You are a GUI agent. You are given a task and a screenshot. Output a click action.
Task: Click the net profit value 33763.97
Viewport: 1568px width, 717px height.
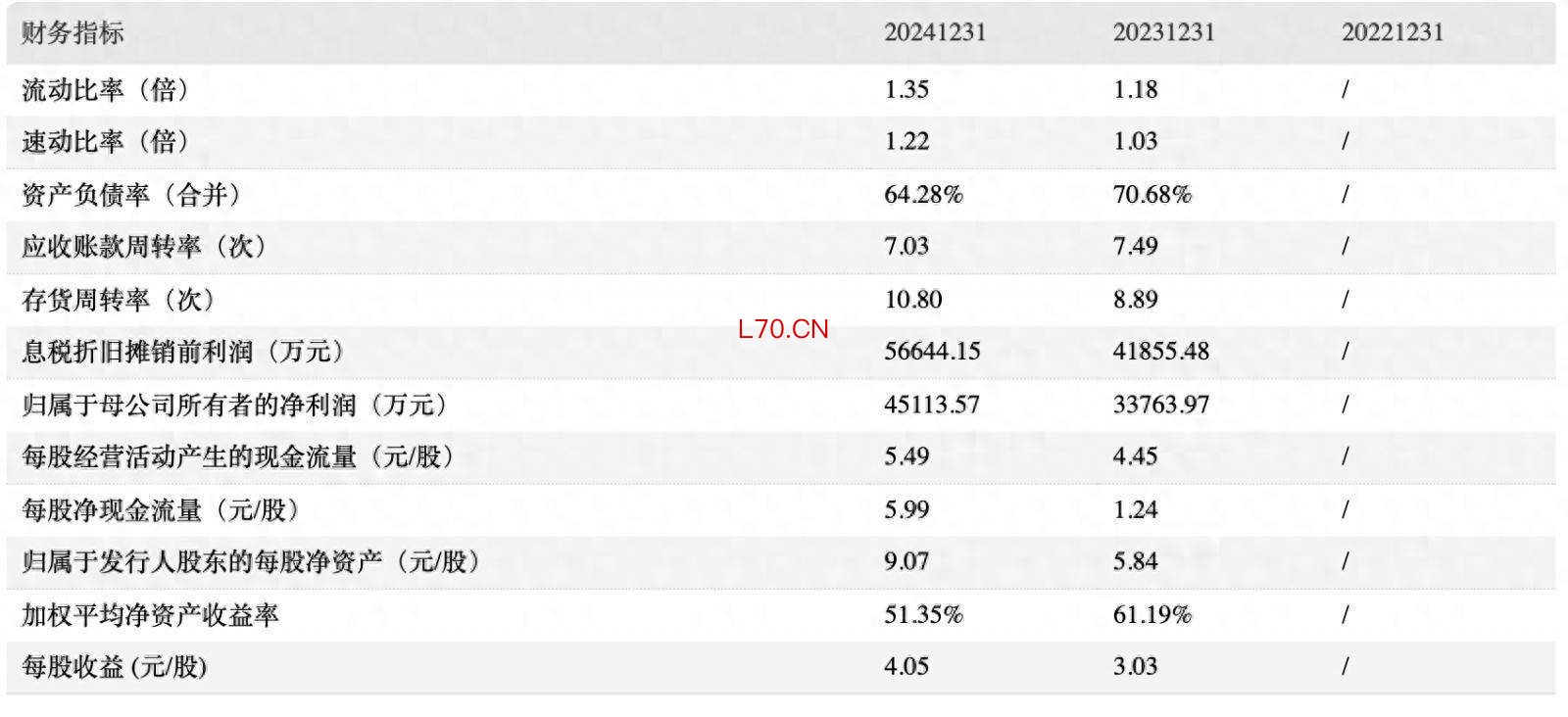(x=1160, y=405)
